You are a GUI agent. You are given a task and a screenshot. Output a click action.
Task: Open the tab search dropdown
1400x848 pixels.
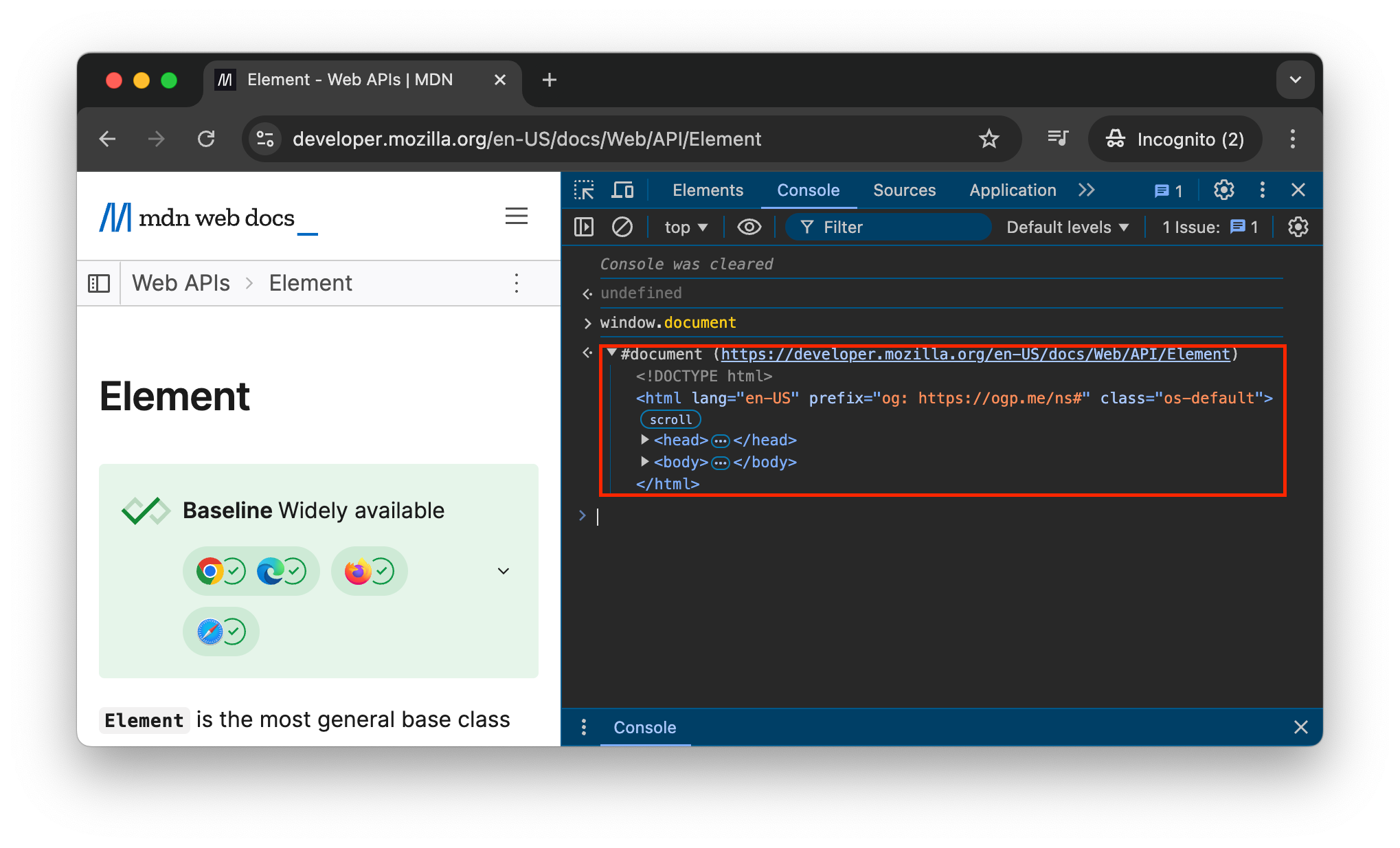click(1295, 80)
